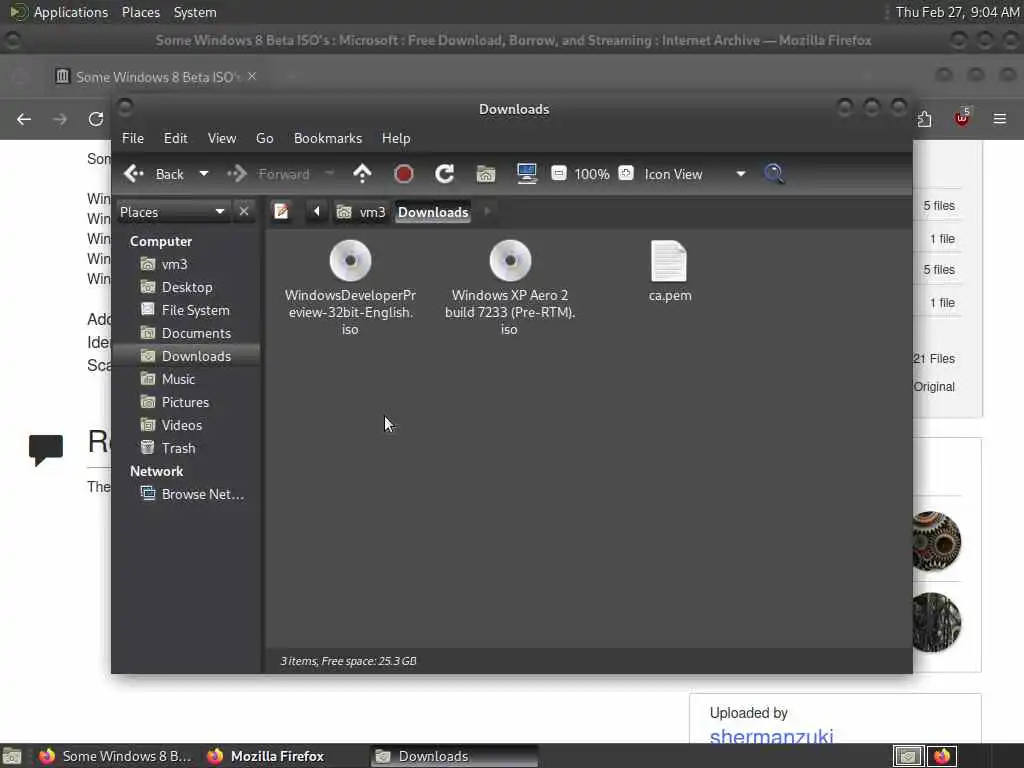Zoom out with the minus icon
1024x768 pixels.
(558, 173)
